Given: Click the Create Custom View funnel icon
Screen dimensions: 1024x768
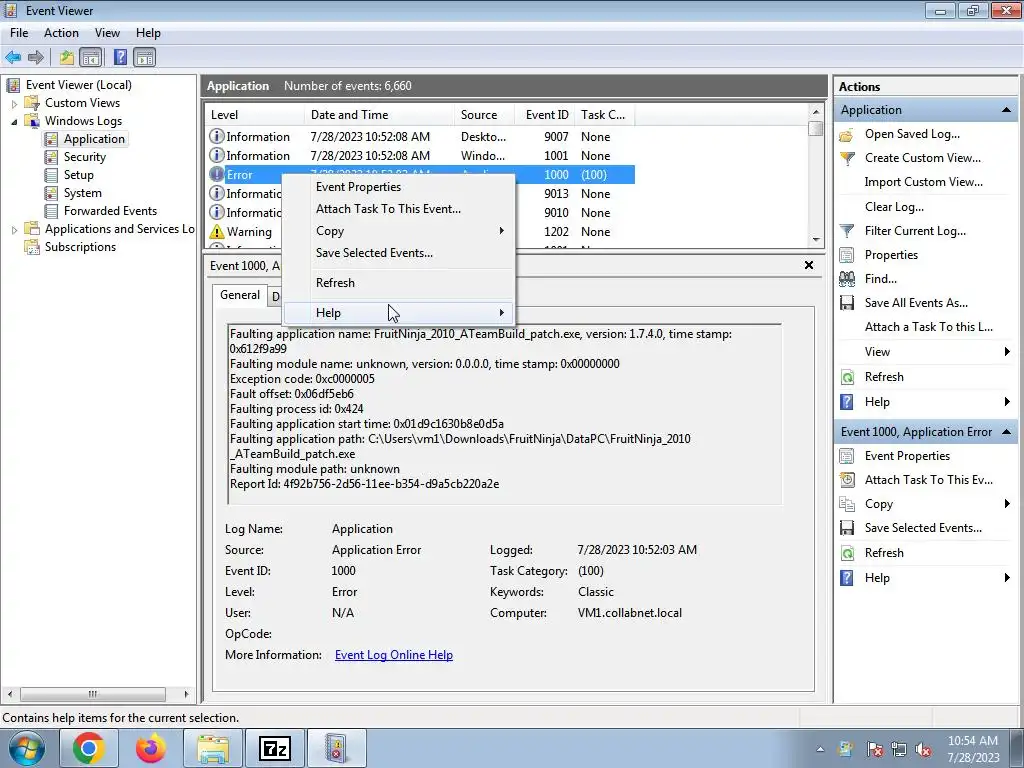Looking at the screenshot, I should pyautogui.click(x=846, y=158).
